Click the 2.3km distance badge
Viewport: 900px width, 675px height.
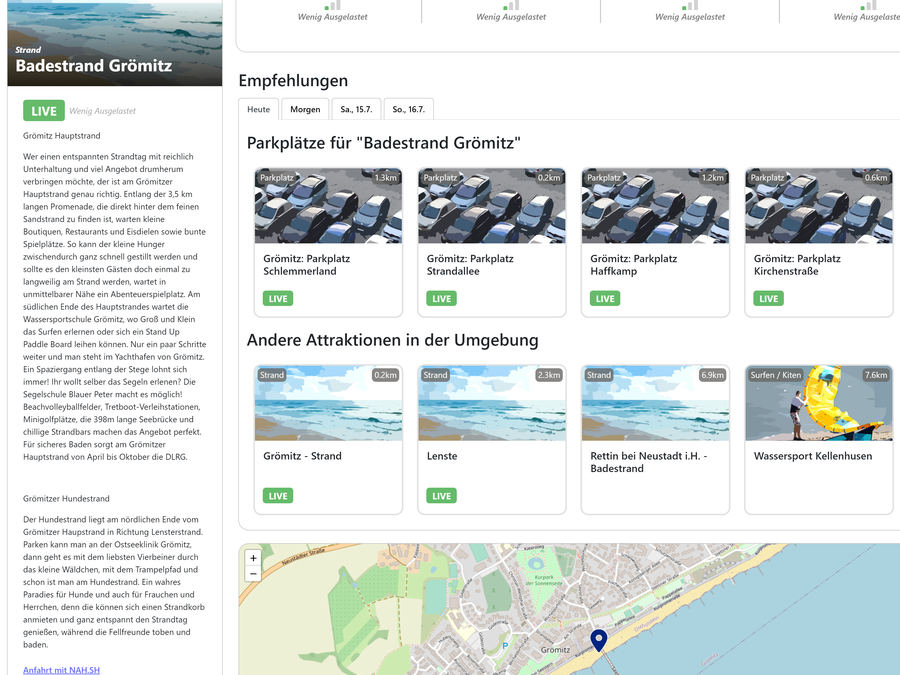(549, 375)
